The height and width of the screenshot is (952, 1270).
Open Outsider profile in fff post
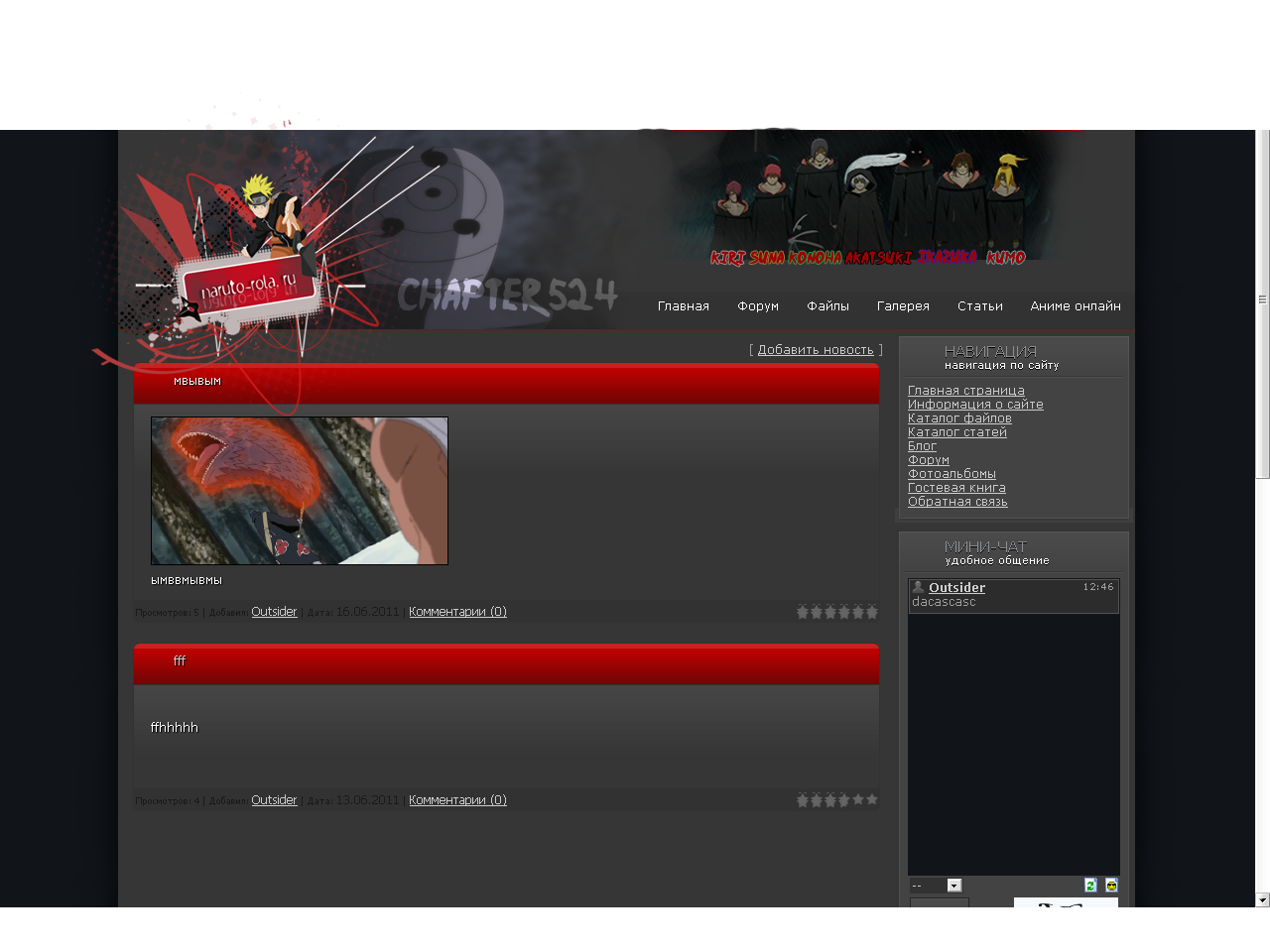click(274, 800)
